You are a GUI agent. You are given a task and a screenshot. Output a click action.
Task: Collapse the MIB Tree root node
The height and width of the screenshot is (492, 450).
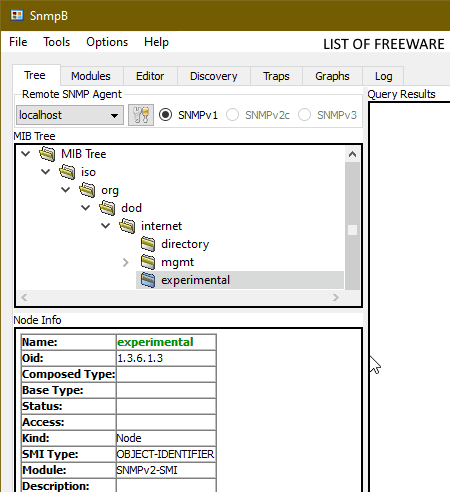(x=26, y=154)
